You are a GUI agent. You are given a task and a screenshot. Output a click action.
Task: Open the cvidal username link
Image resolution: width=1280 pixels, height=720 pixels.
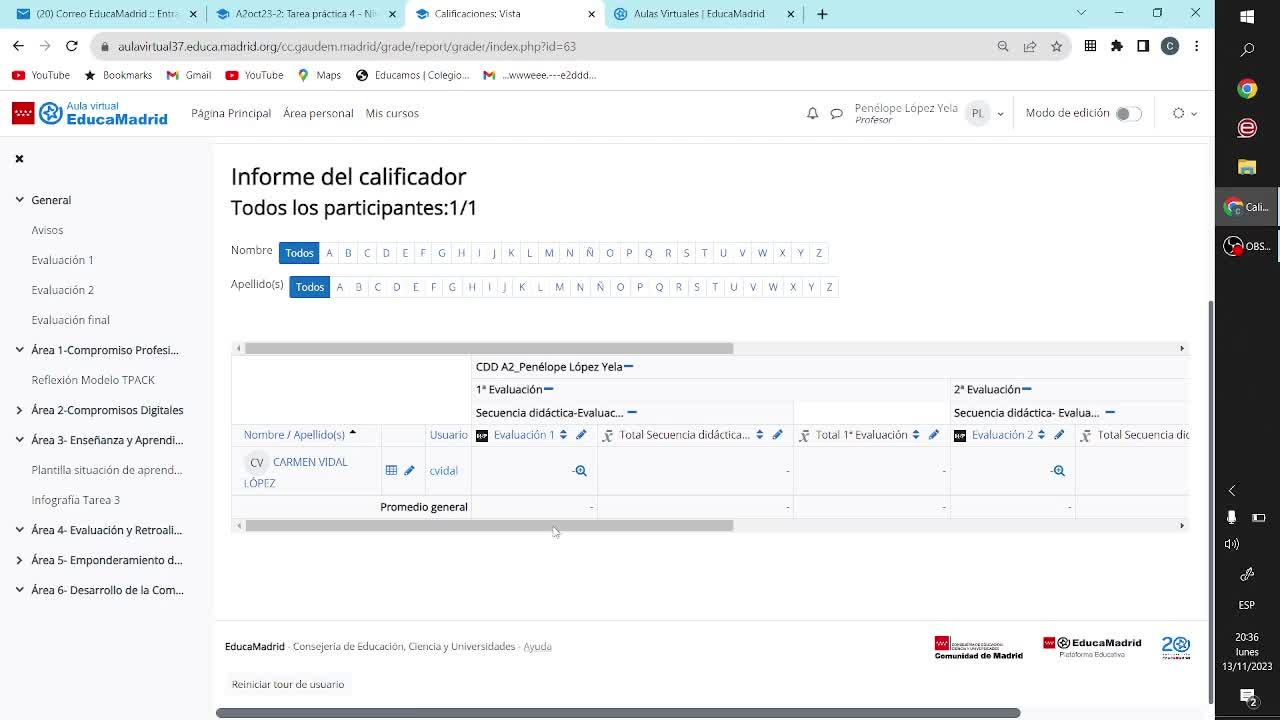pyautogui.click(x=443, y=471)
